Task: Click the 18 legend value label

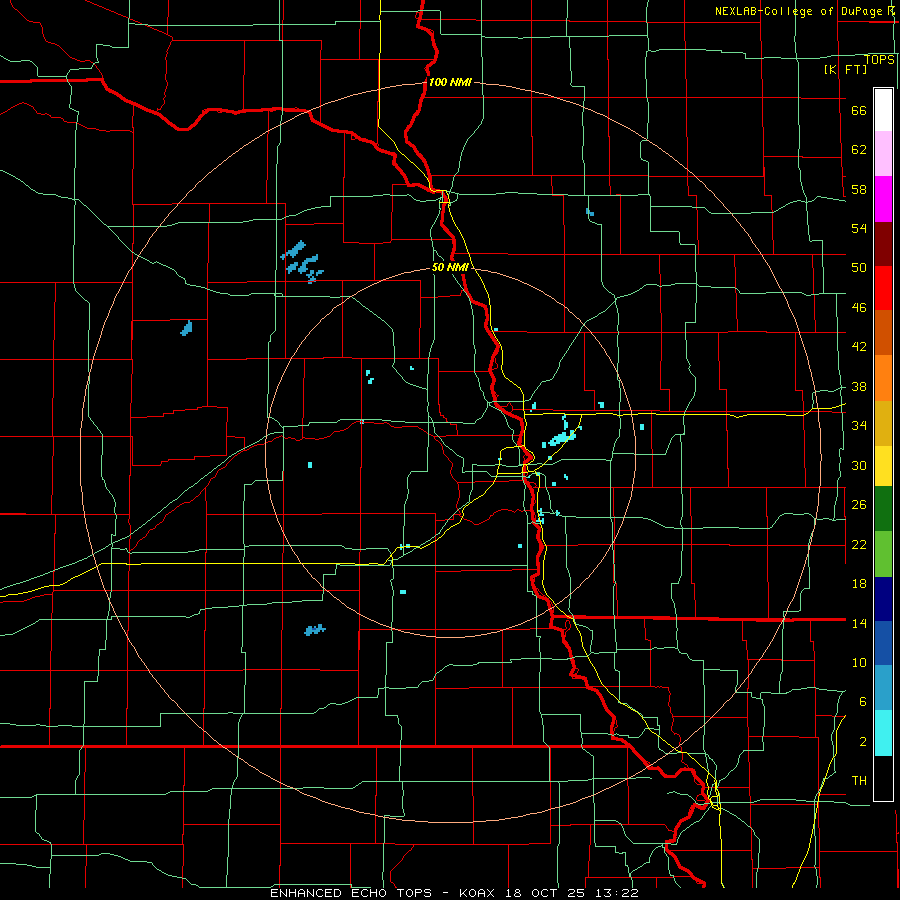Action: 859,584
